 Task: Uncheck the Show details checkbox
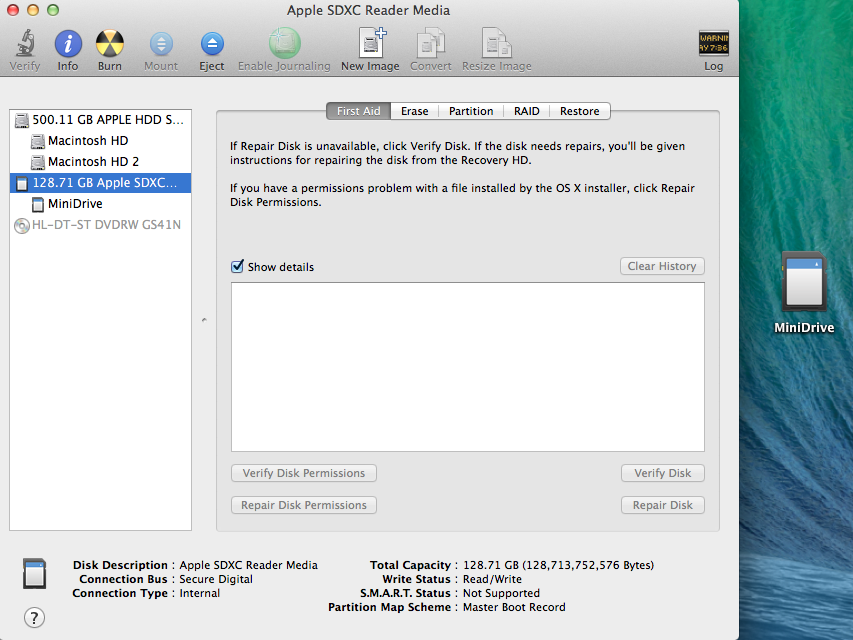tap(237, 266)
